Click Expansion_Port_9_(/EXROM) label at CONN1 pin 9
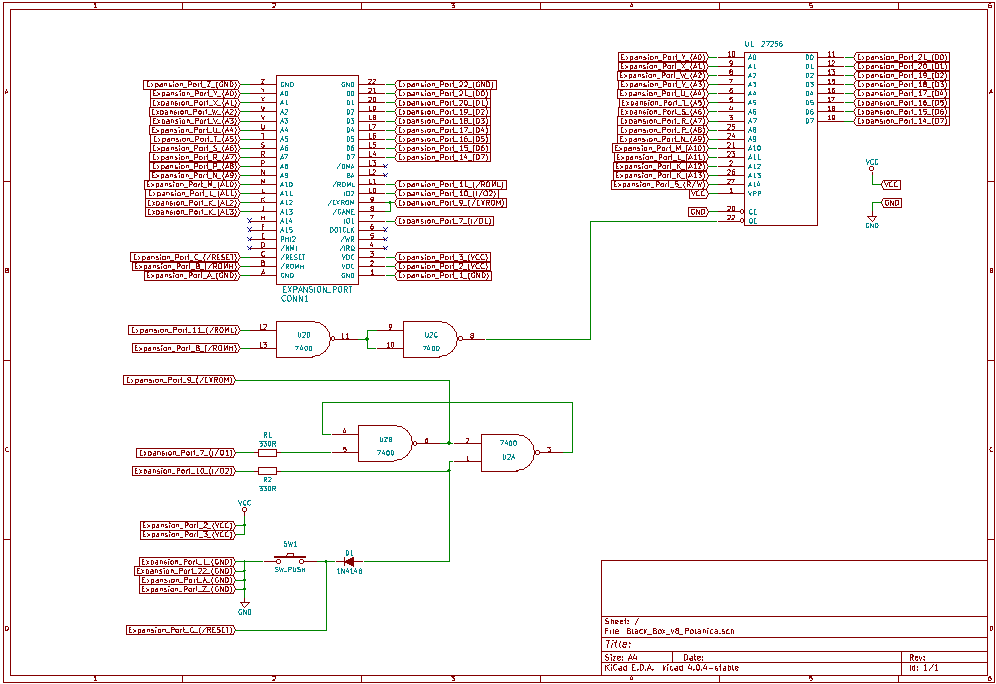Image resolution: width=996 pixels, height=684 pixels. coord(451,203)
